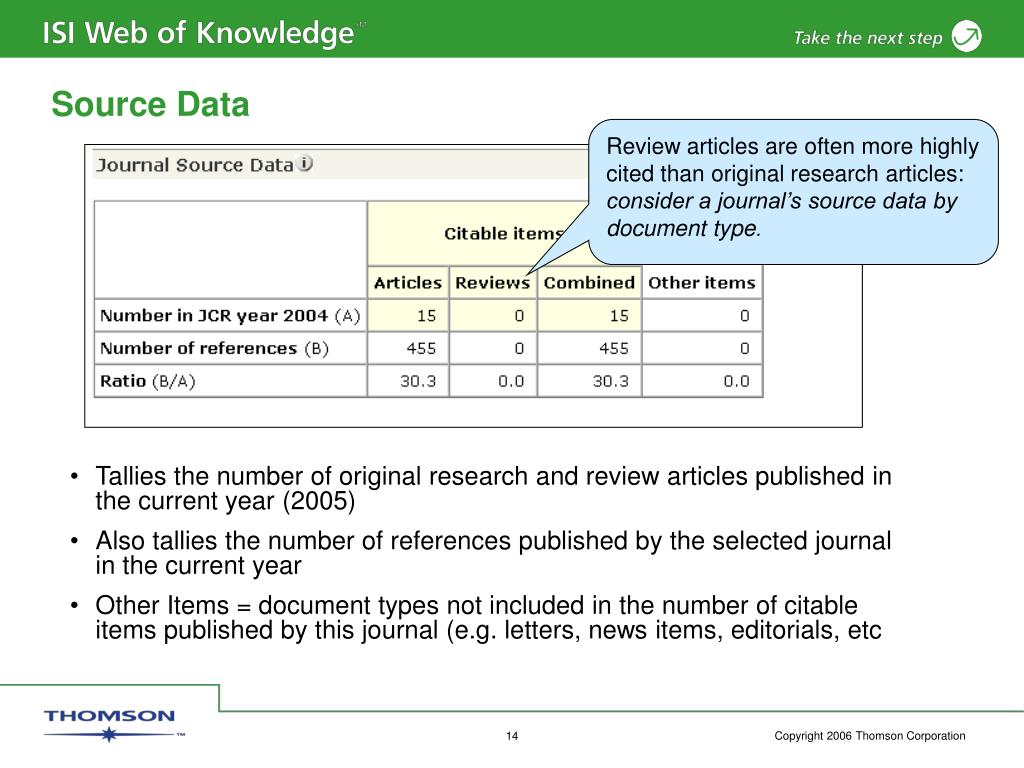Click the Articles value 455 in the references row

[421, 349]
